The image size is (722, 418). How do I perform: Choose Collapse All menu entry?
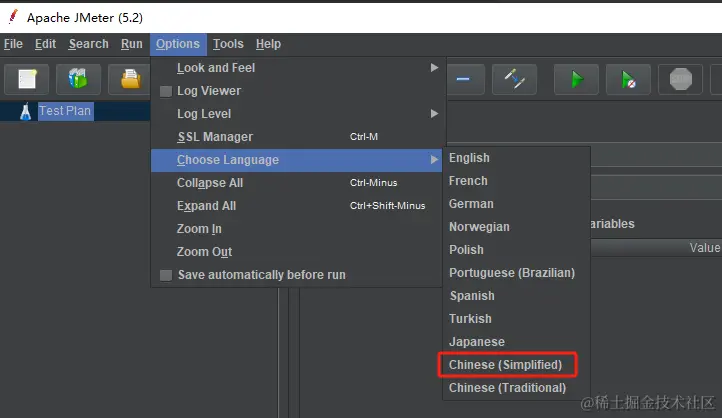297,183
